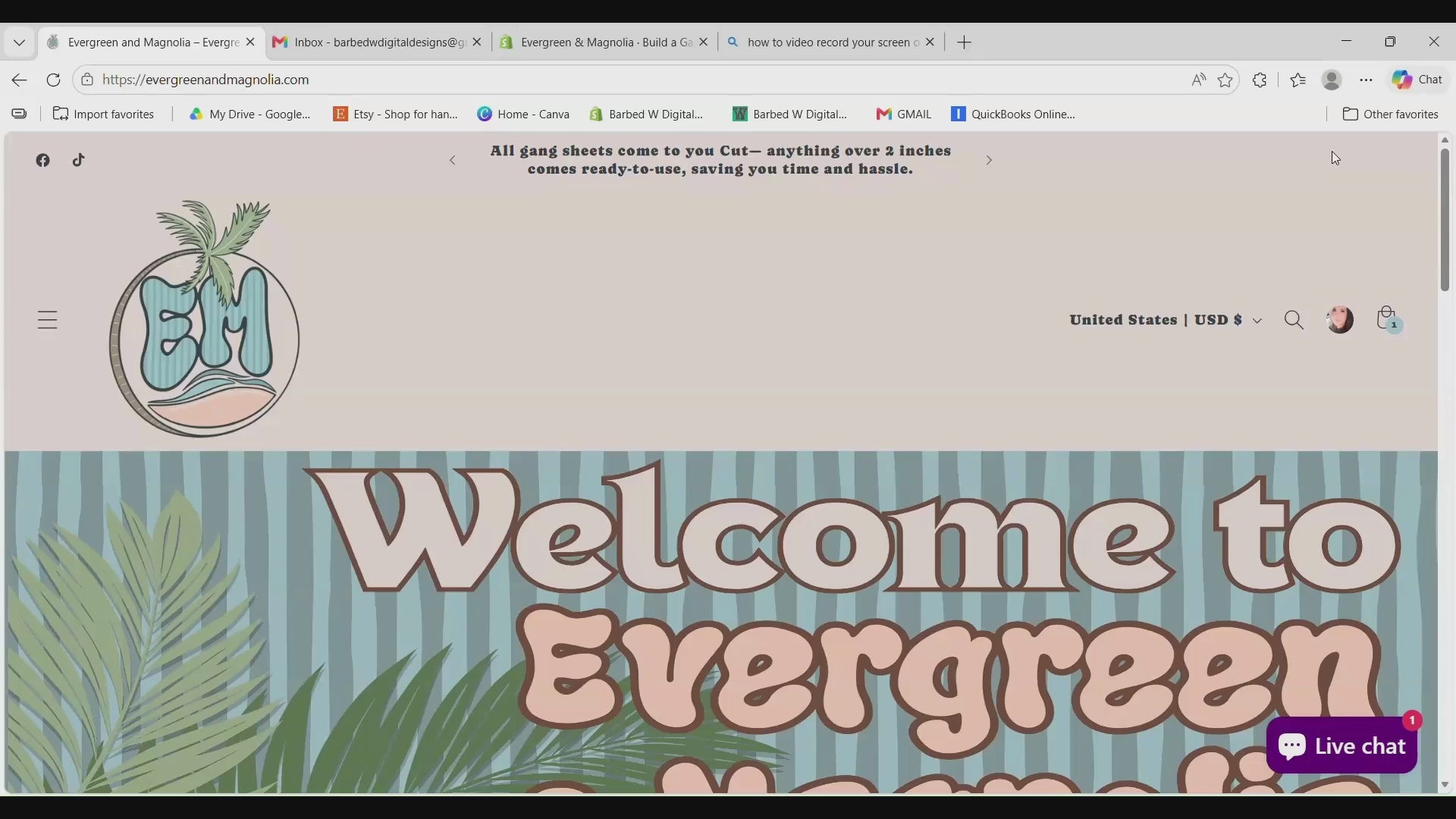Screen dimensions: 1456x819
Task: Open browser Settings and more menu
Action: [1366, 80]
